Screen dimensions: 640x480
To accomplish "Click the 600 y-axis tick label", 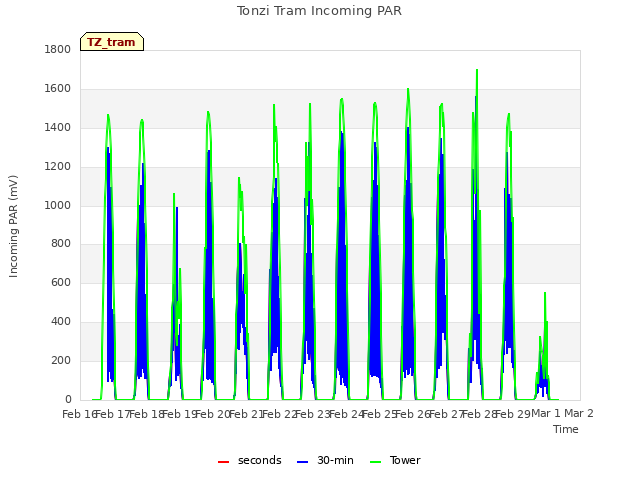I will pos(61,282).
